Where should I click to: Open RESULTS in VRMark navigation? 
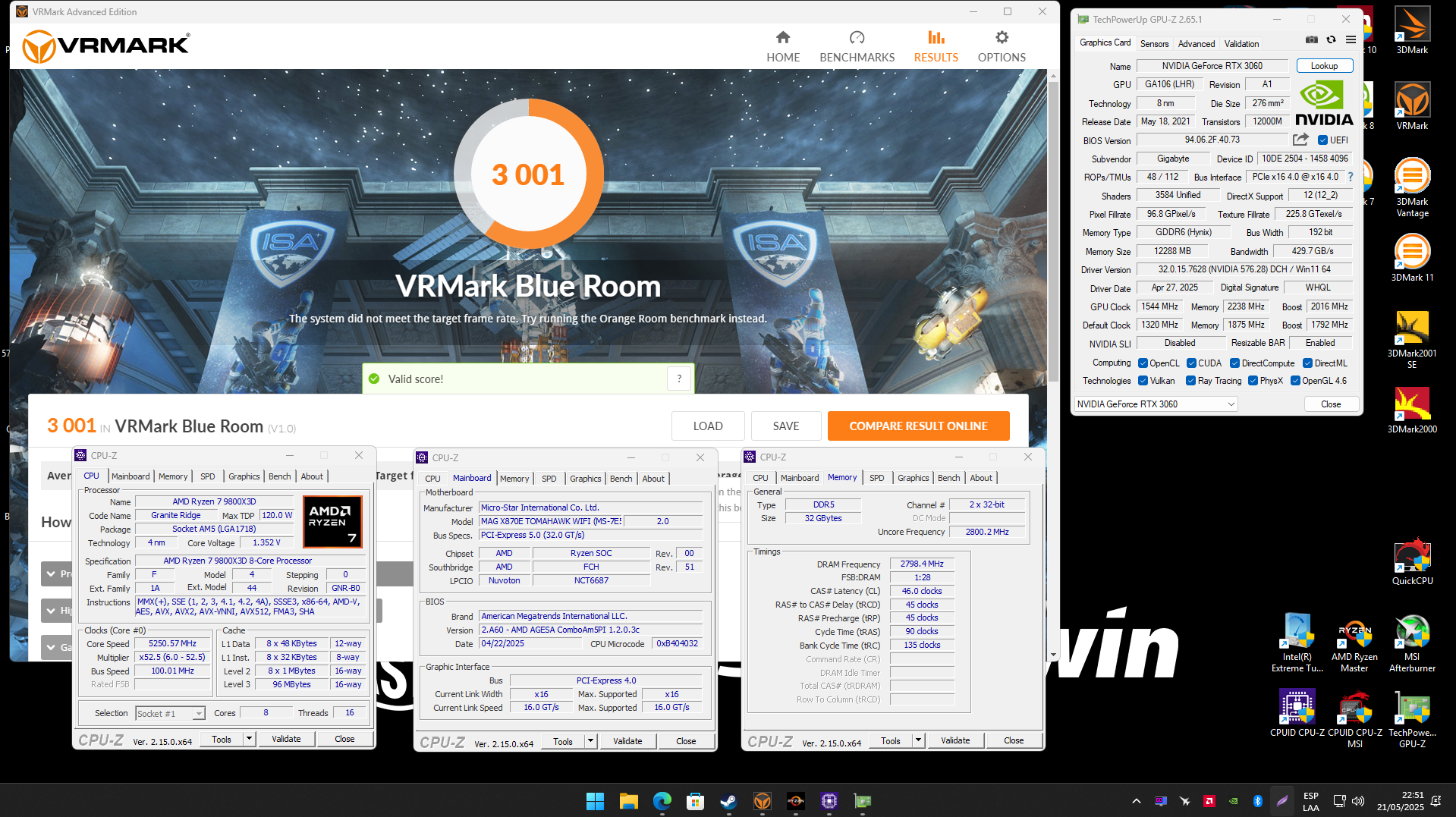click(936, 47)
